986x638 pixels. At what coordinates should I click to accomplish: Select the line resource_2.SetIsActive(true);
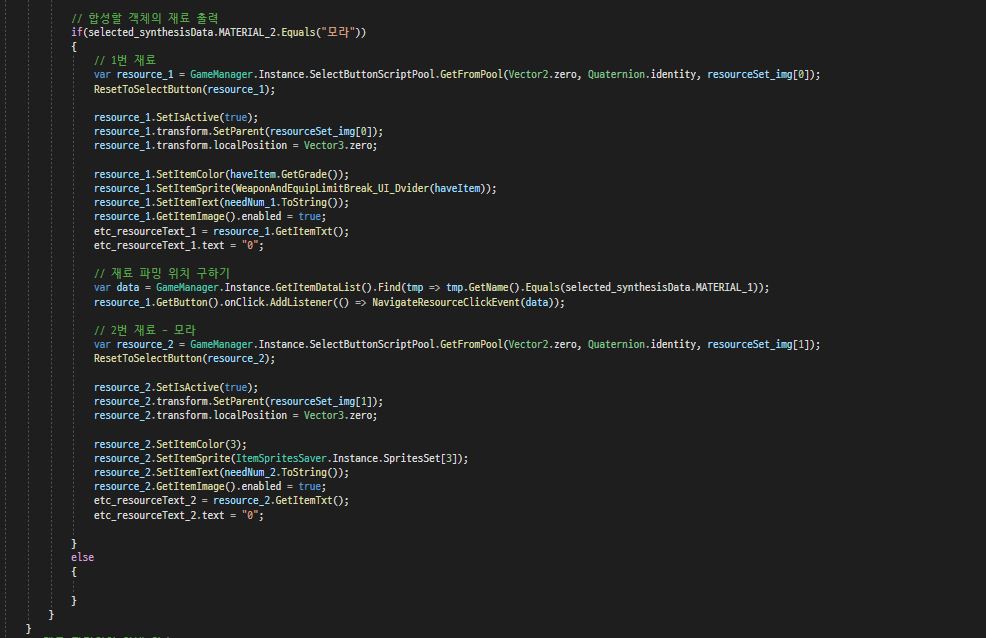point(175,387)
